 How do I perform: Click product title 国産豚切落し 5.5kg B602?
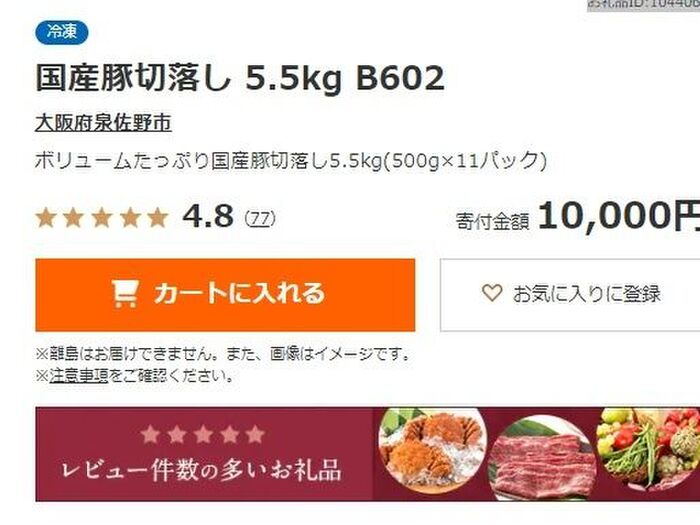tap(240, 78)
